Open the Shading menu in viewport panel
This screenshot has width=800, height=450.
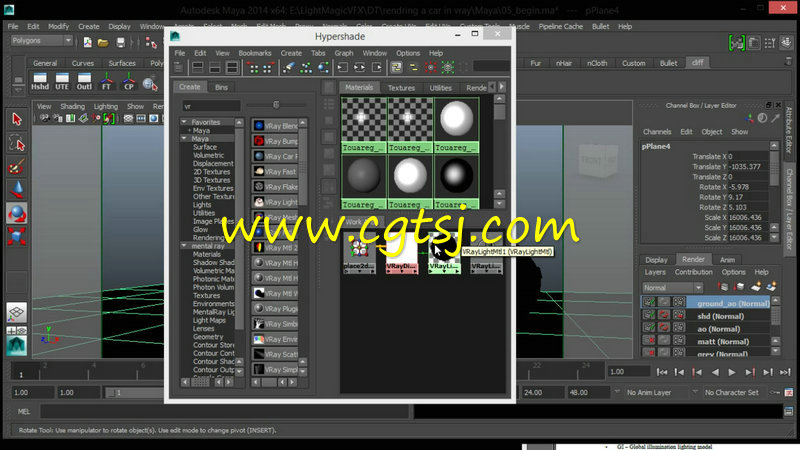72,107
